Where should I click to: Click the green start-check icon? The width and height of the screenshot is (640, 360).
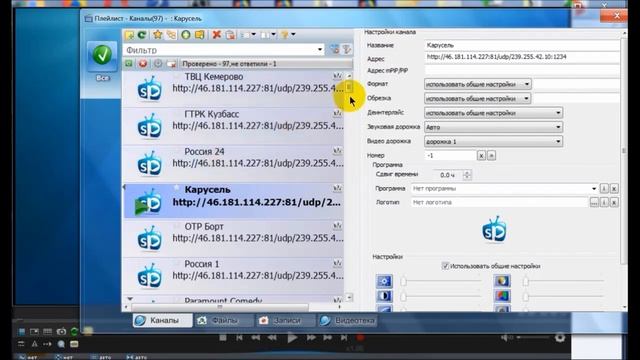tap(129, 64)
